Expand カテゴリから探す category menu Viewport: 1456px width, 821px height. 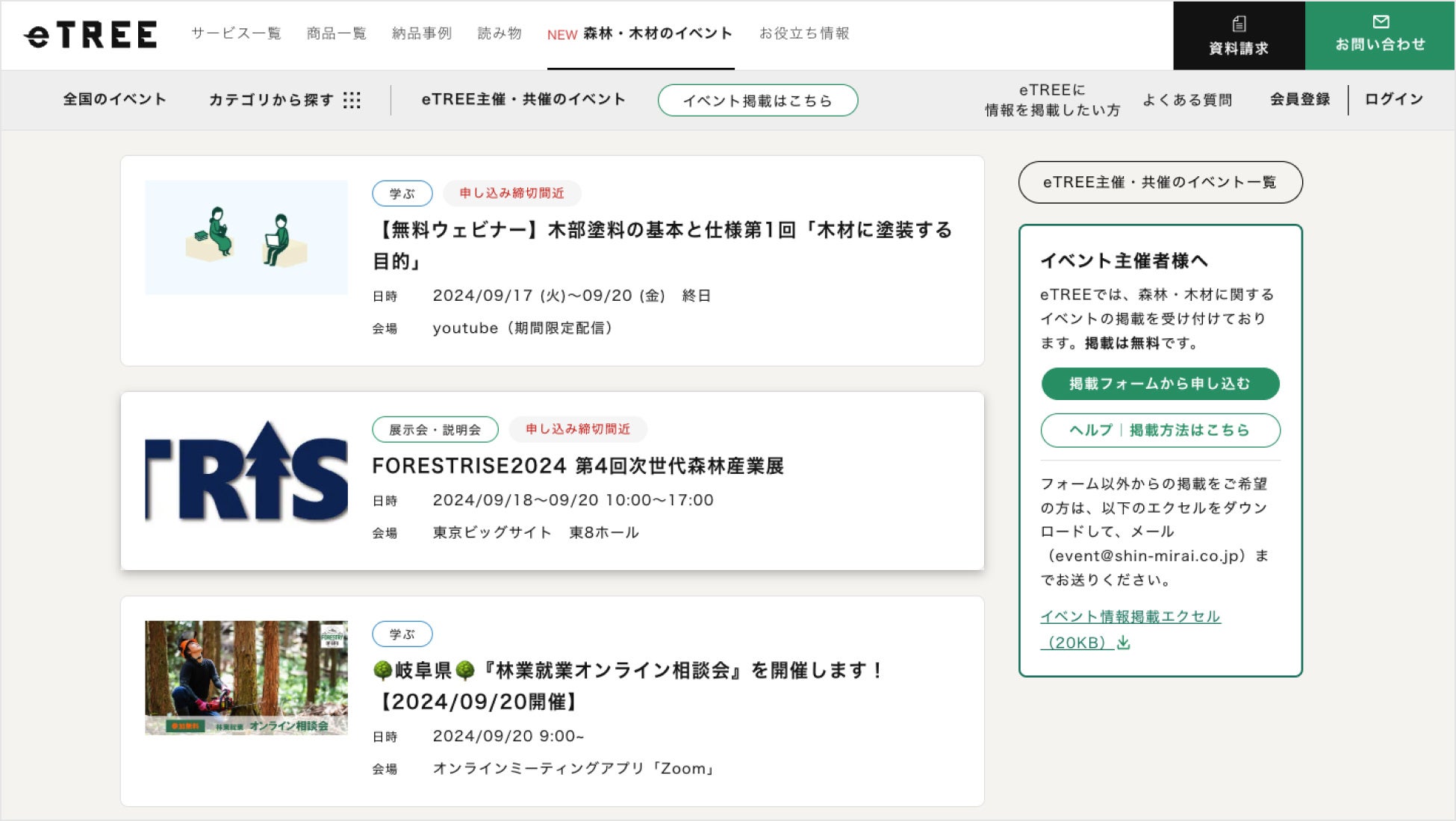tap(271, 100)
